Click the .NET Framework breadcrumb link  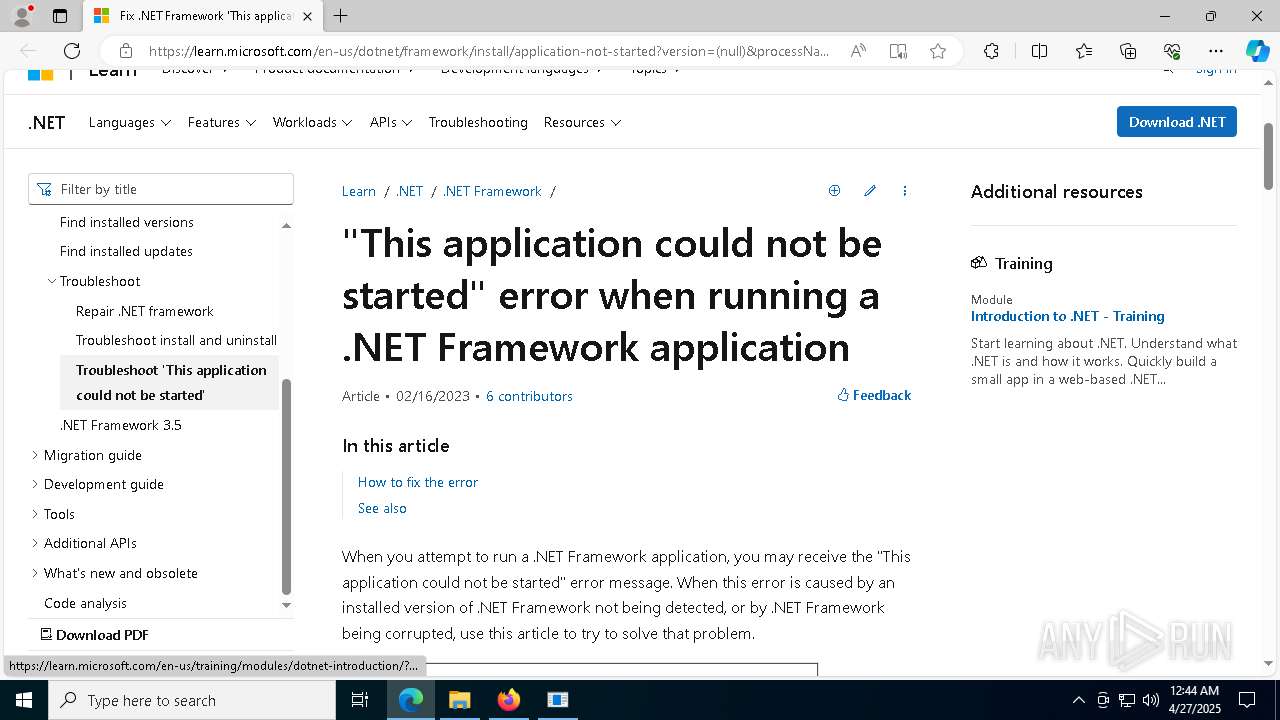click(x=492, y=191)
